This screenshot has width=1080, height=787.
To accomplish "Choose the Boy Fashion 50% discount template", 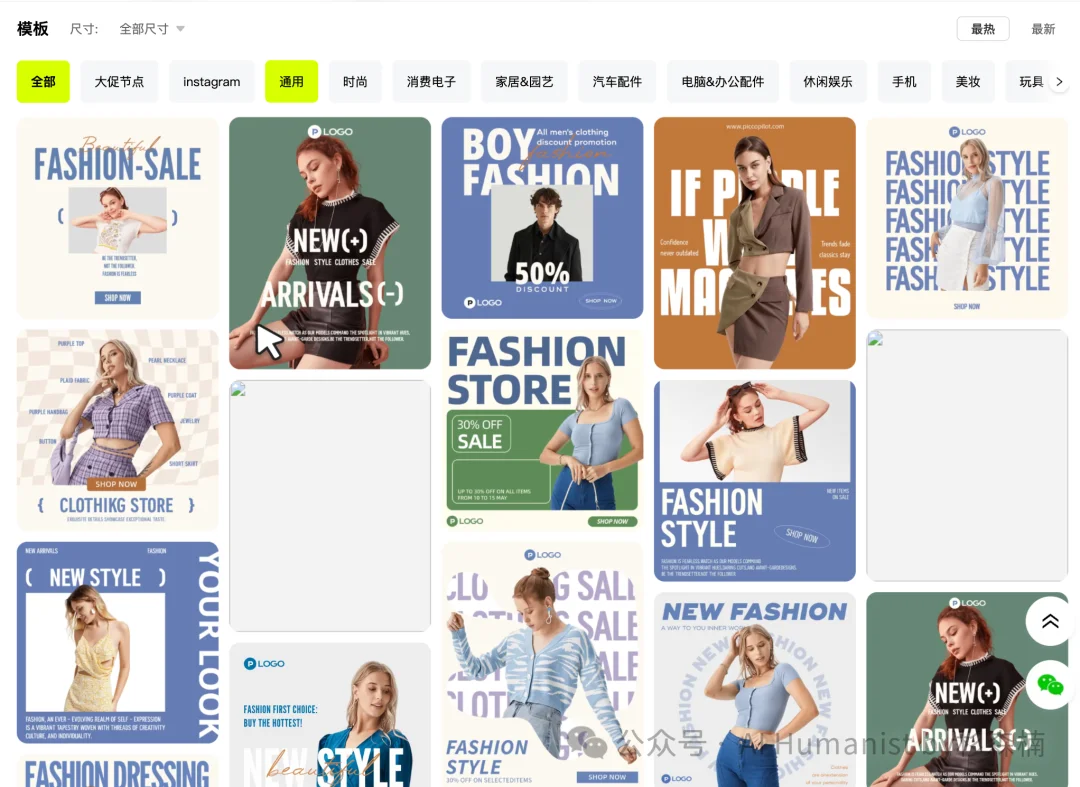I will tap(542, 218).
